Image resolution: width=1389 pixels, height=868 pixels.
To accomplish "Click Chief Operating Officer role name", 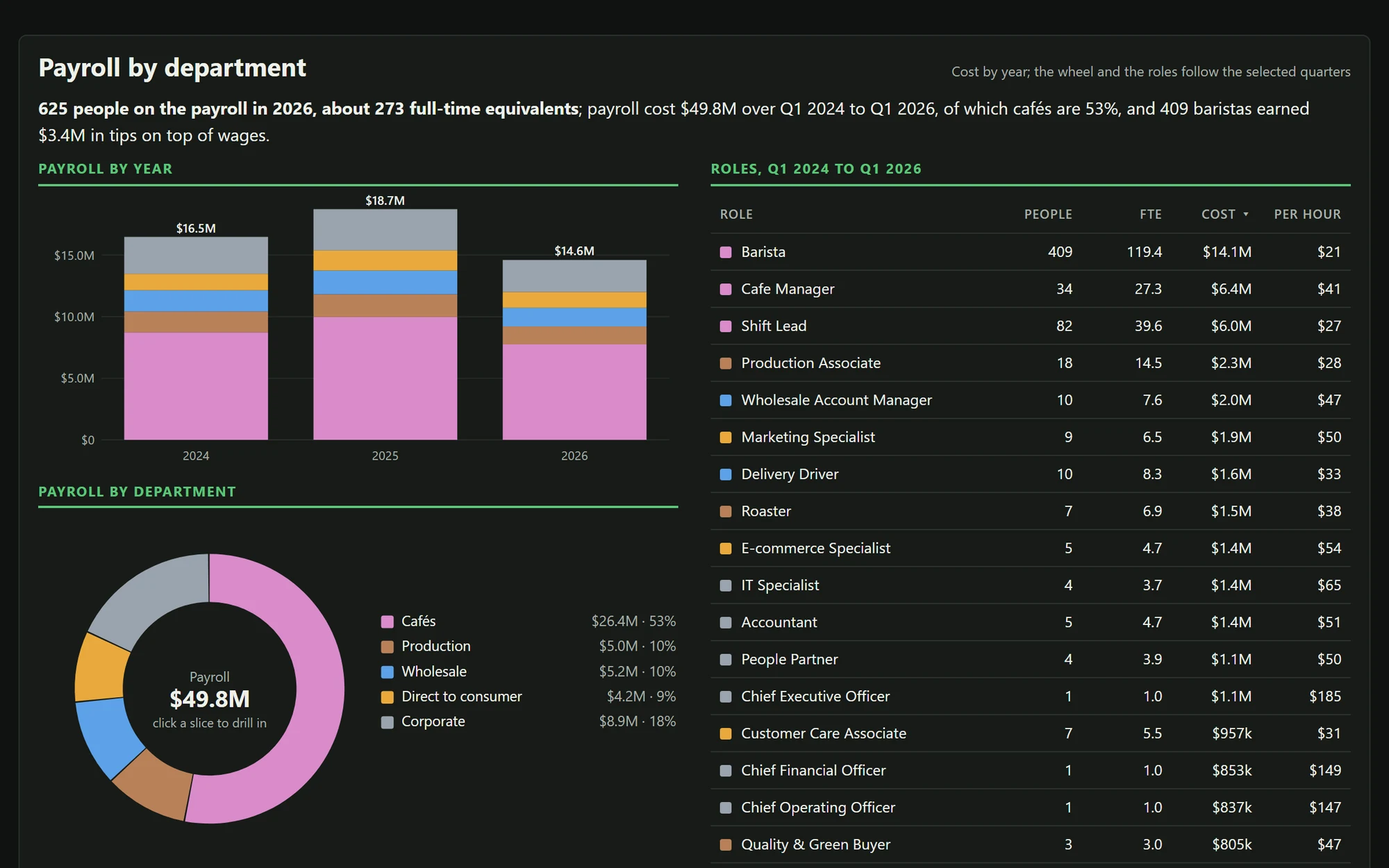I will 818,808.
